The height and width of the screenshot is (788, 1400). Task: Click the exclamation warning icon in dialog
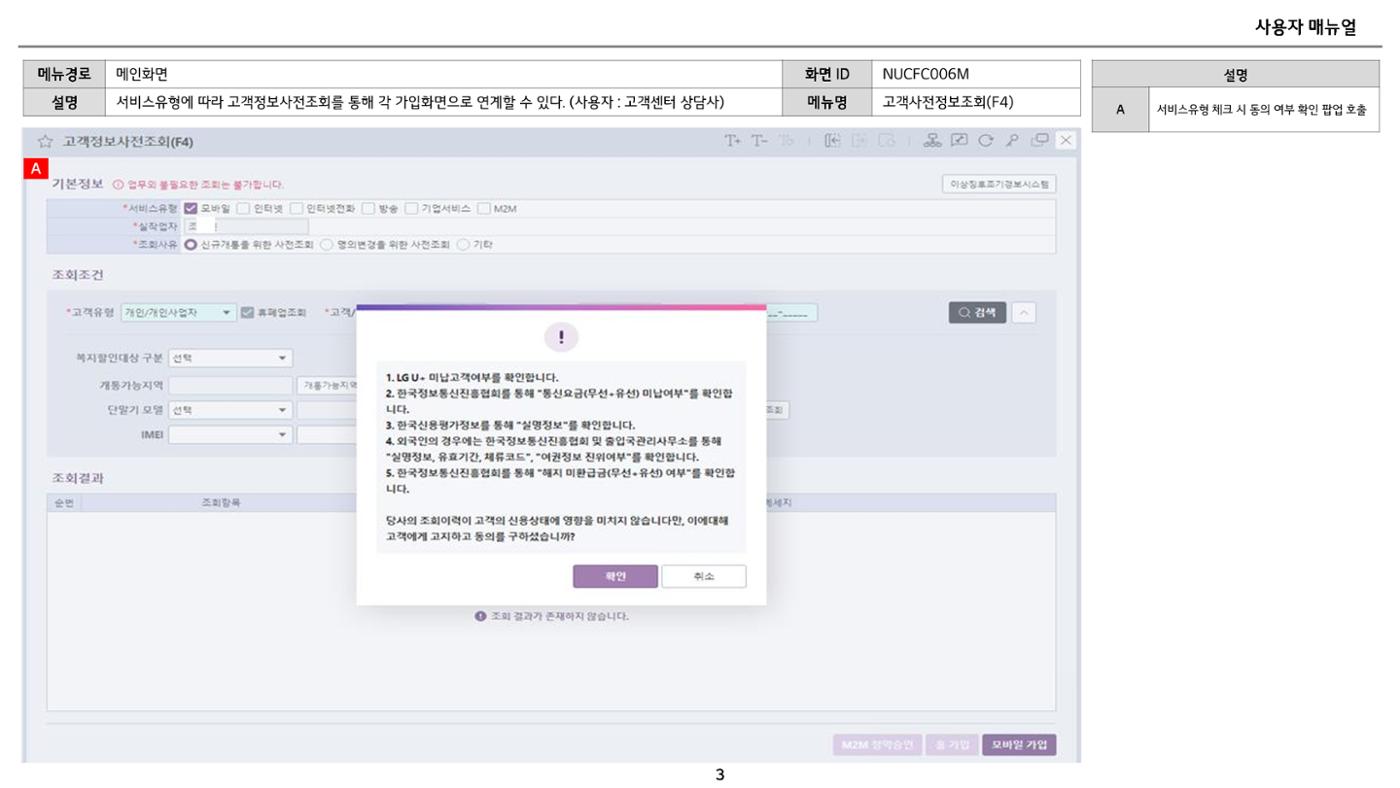561,338
